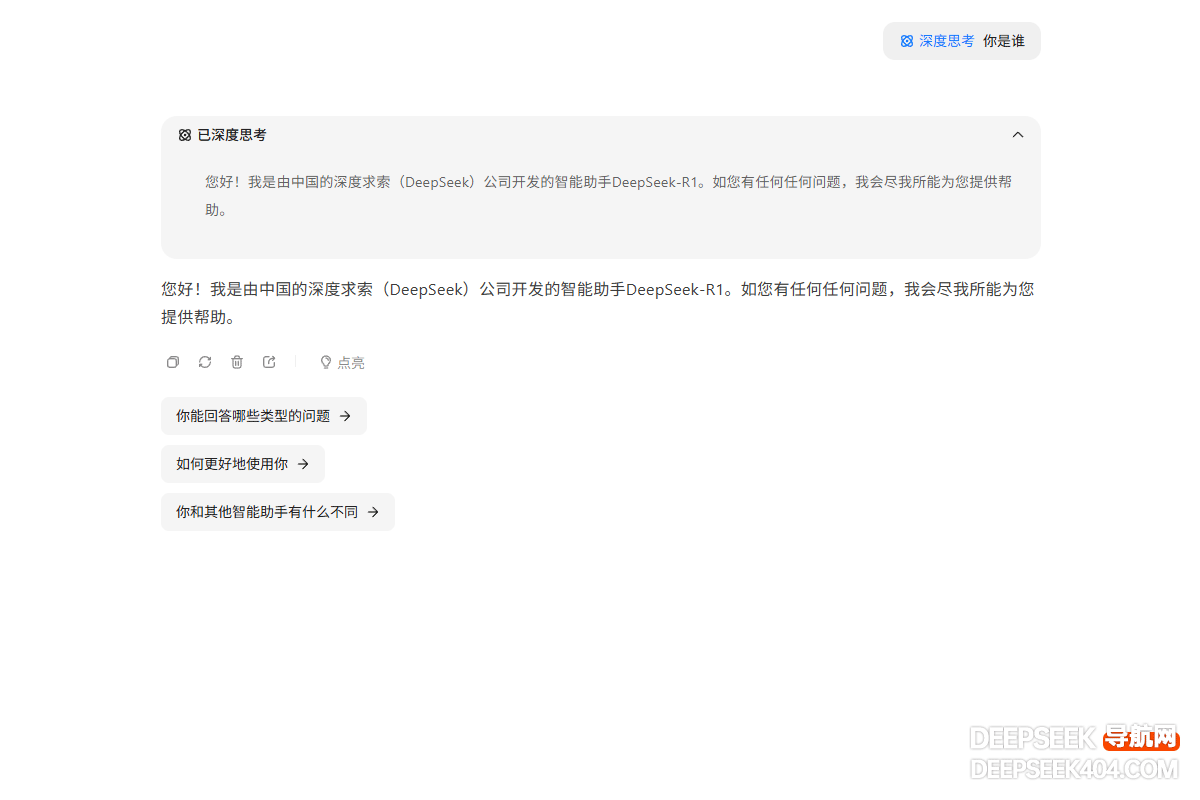Share the response with export icon

269,362
